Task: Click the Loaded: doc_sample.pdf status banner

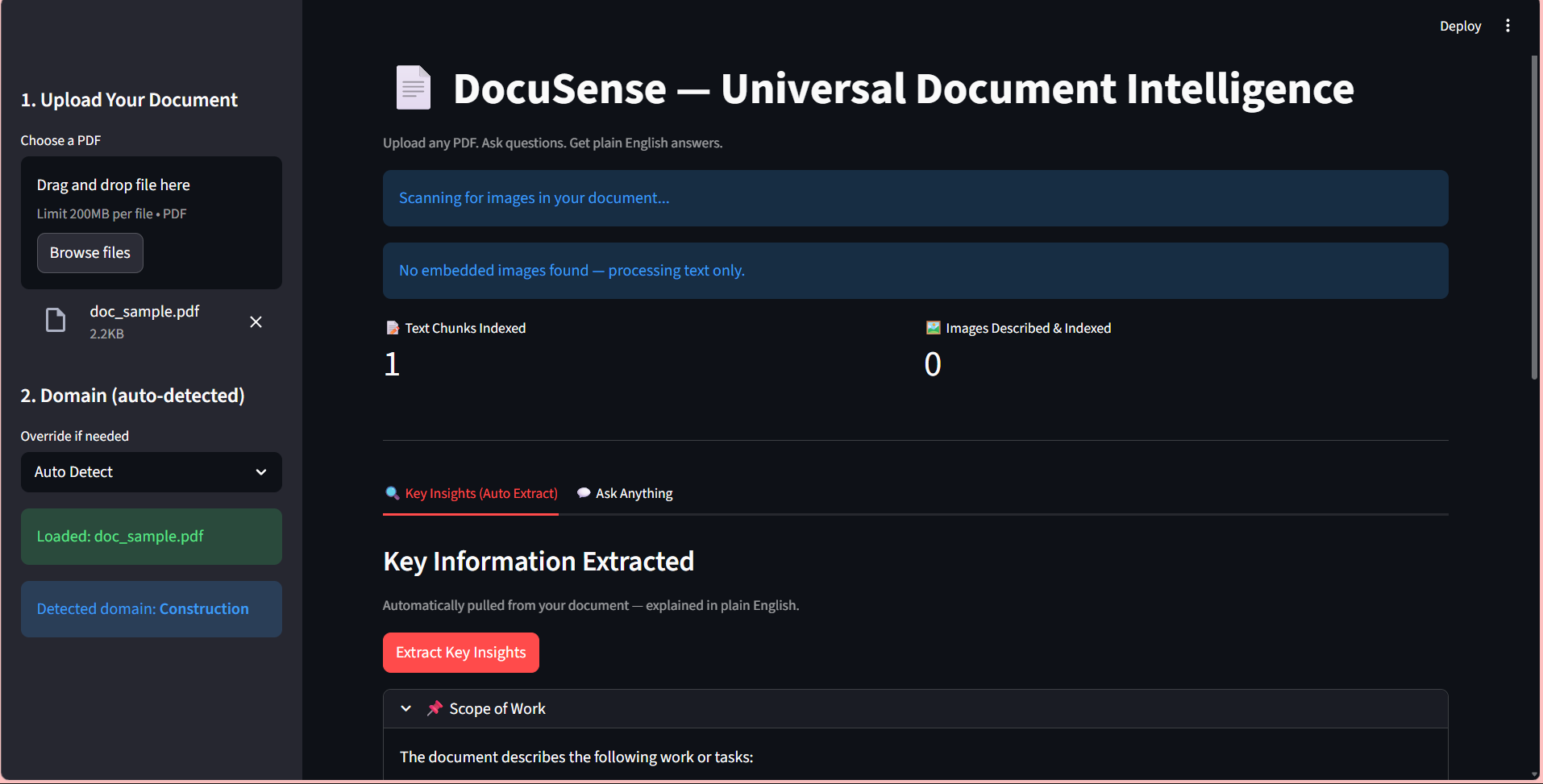Action: [x=151, y=536]
